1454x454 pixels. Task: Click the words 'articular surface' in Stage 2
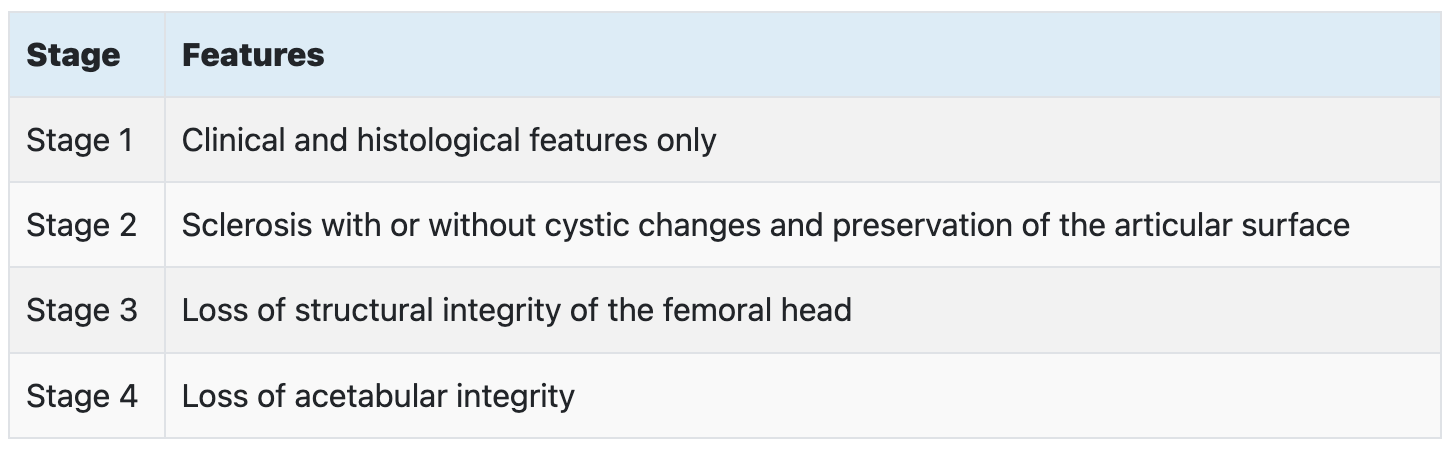(1232, 225)
